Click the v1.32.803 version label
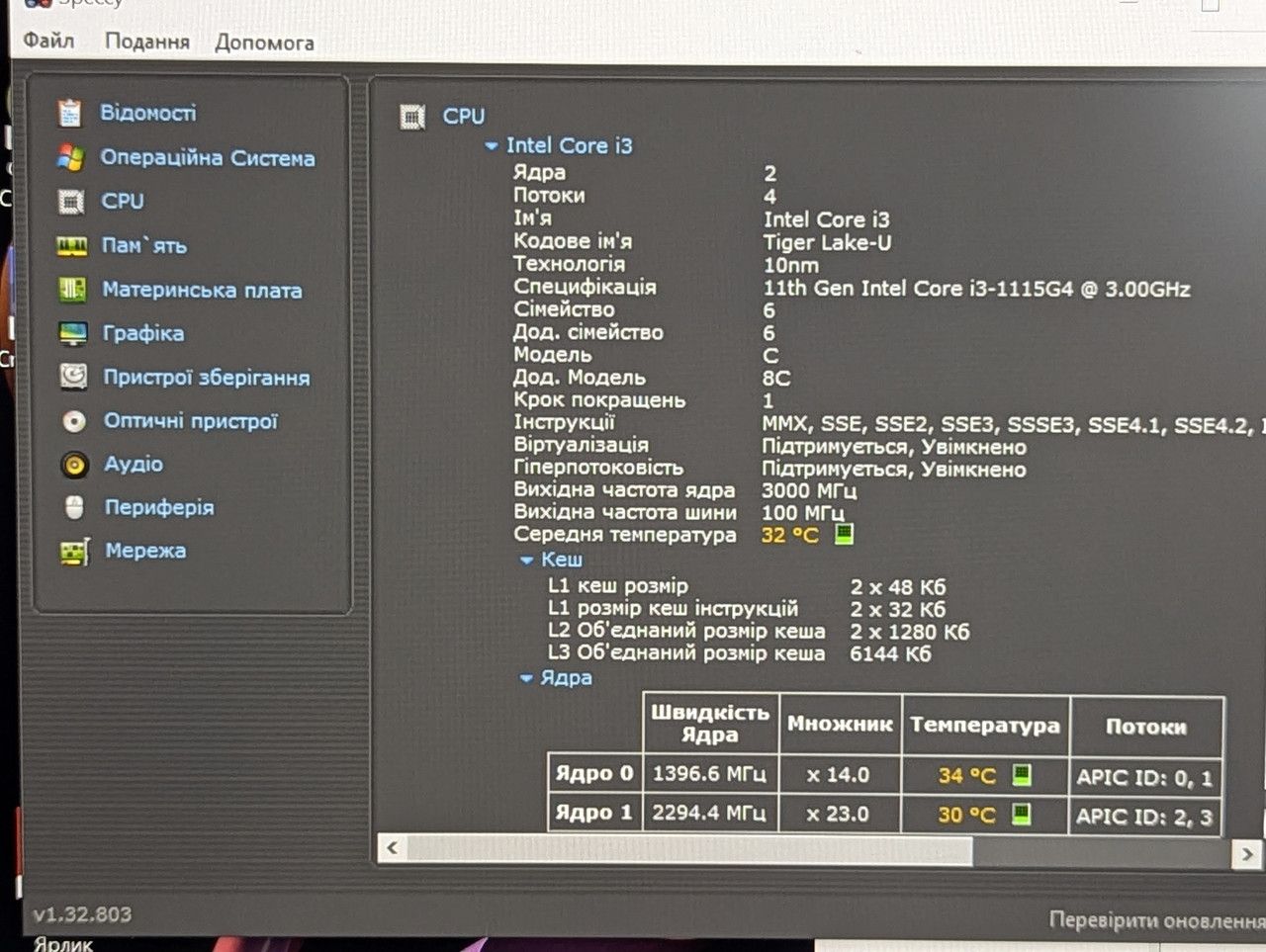Image resolution: width=1266 pixels, height=952 pixels. pyautogui.click(x=82, y=915)
